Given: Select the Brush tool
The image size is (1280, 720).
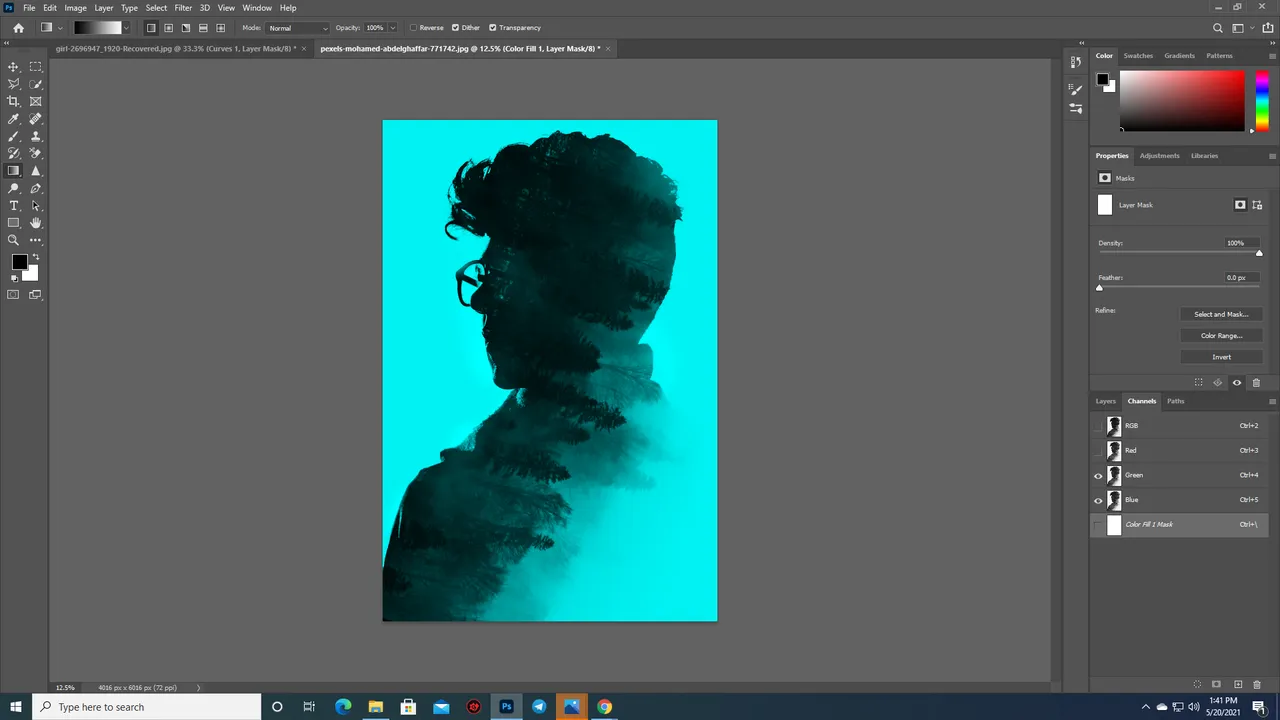Looking at the screenshot, I should (13, 136).
